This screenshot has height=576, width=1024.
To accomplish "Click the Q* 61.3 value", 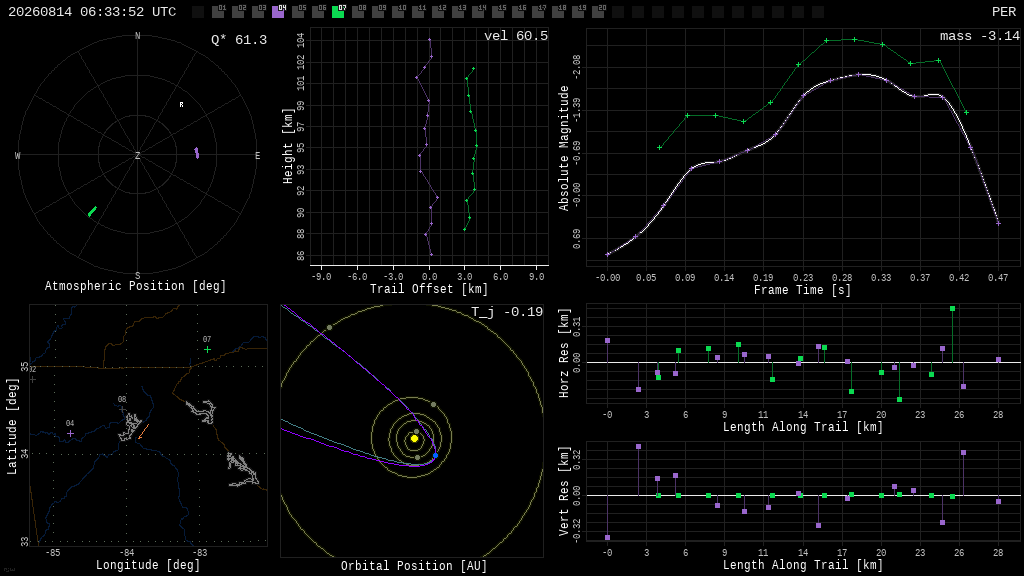I will pyautogui.click(x=239, y=40).
